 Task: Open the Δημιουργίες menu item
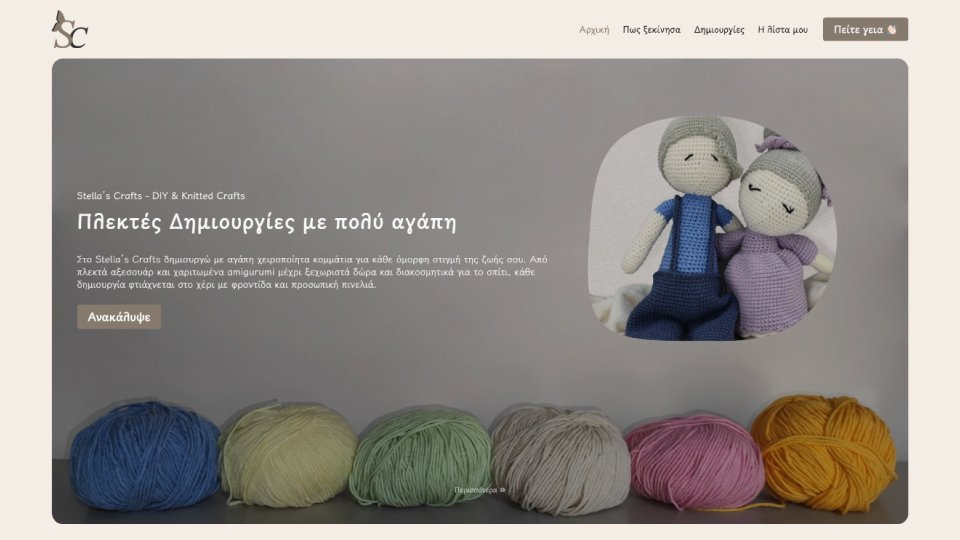click(719, 29)
